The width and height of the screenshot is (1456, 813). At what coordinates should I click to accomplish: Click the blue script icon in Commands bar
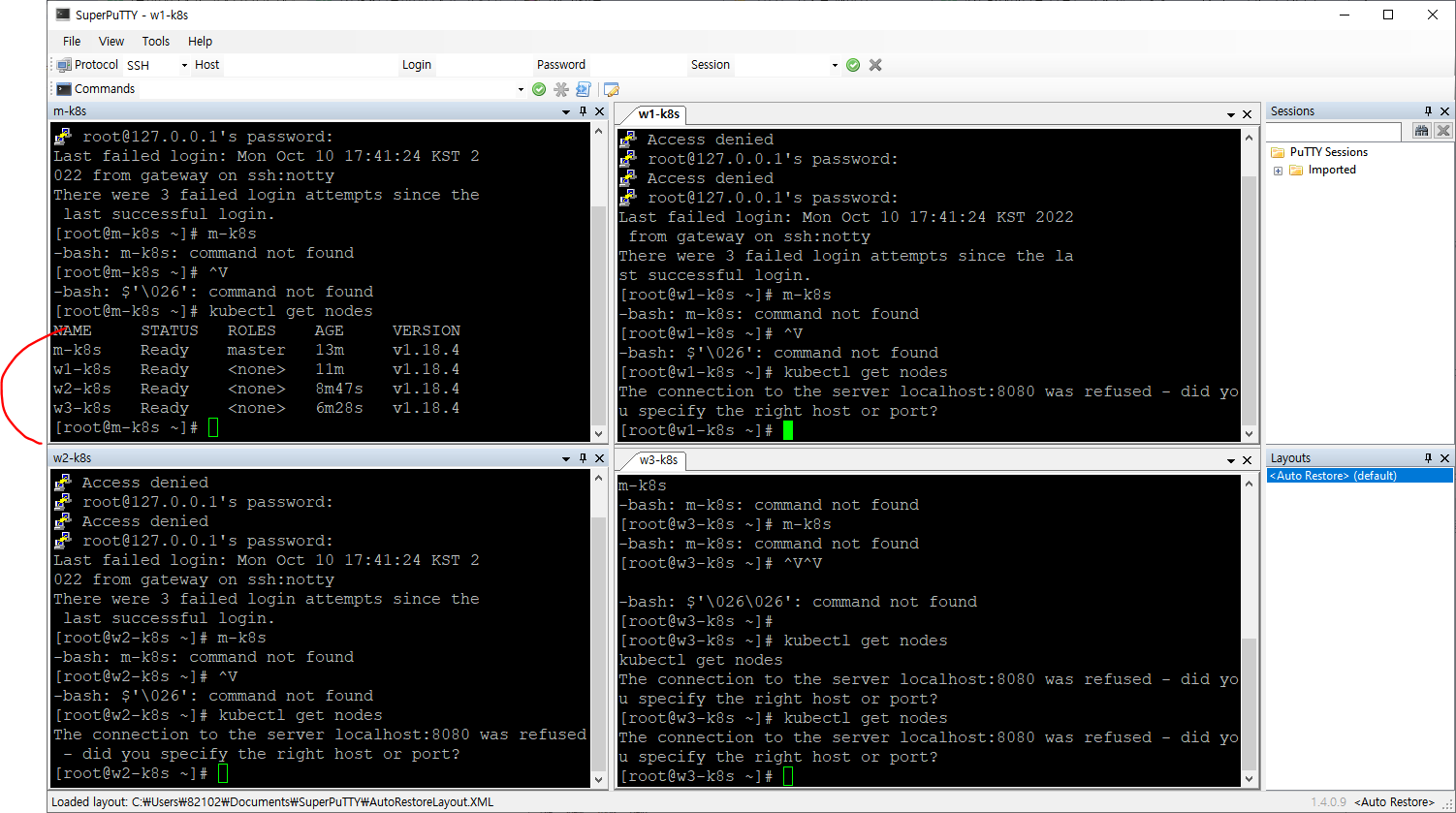[583, 89]
